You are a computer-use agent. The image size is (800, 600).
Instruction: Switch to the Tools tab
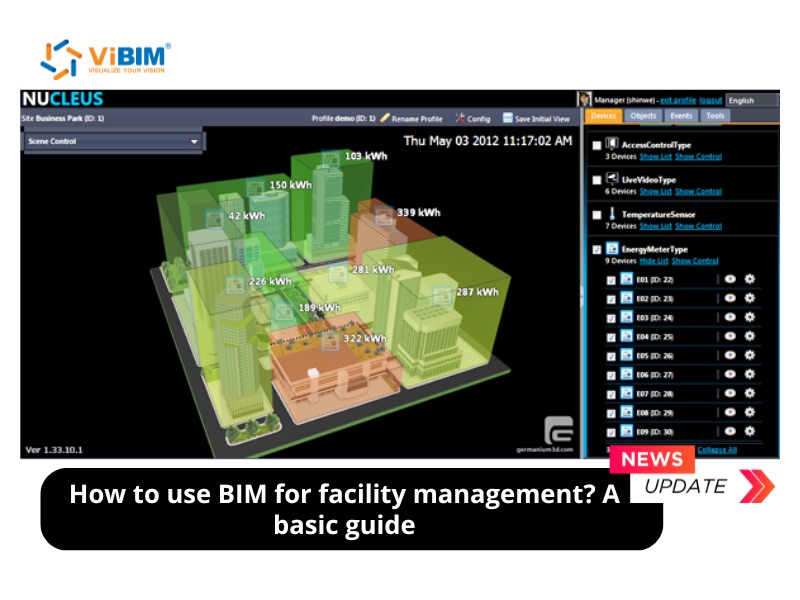point(715,116)
